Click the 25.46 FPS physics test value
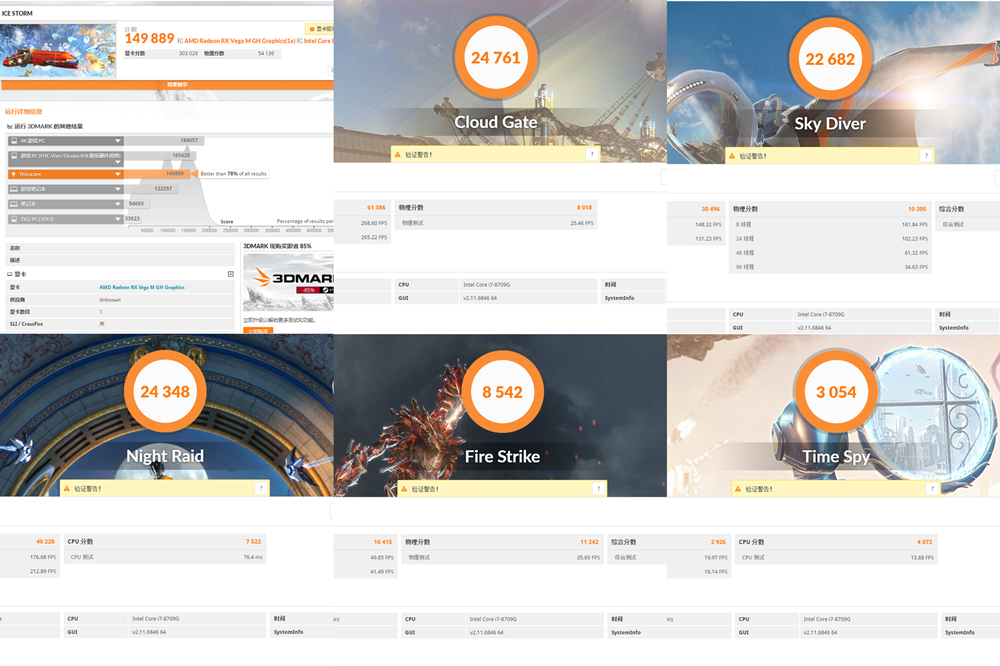Screen dimensions: 1000x666 coord(582,223)
